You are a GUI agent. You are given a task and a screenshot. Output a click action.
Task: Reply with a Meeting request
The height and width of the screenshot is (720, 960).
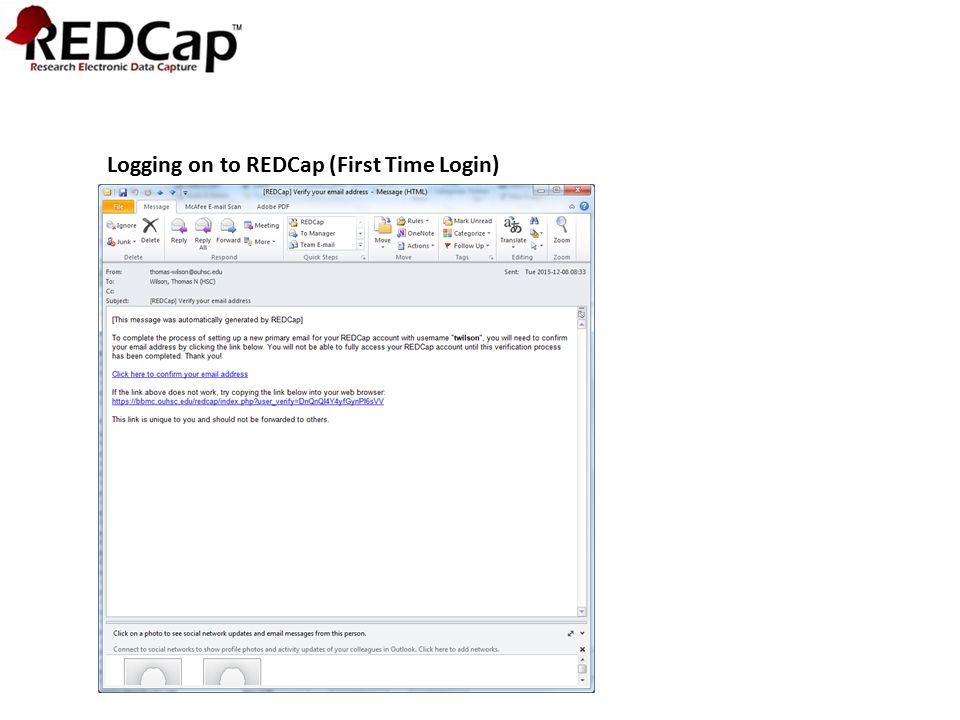point(261,225)
